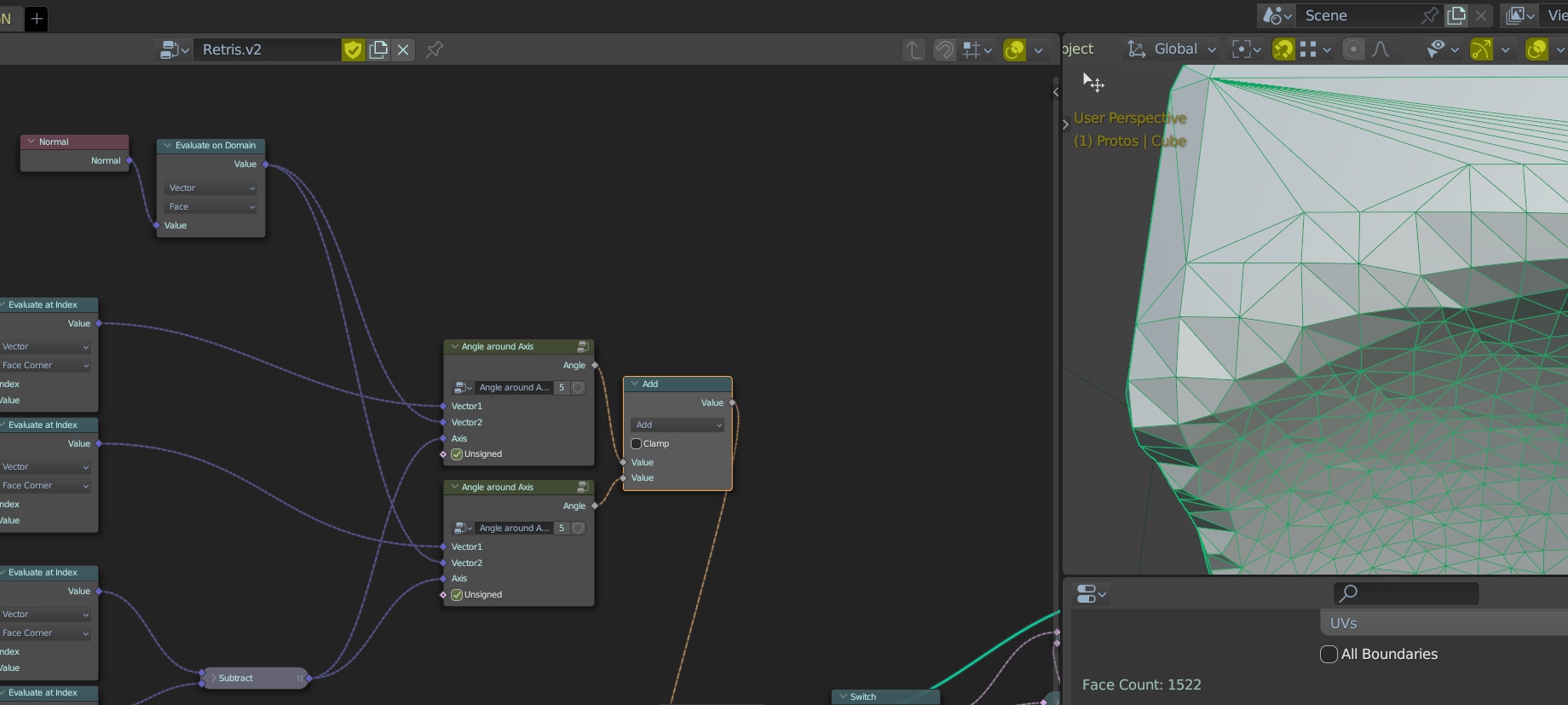Image resolution: width=1568 pixels, height=705 pixels.
Task: Add a new workspace tab with plus
Action: pos(37,19)
